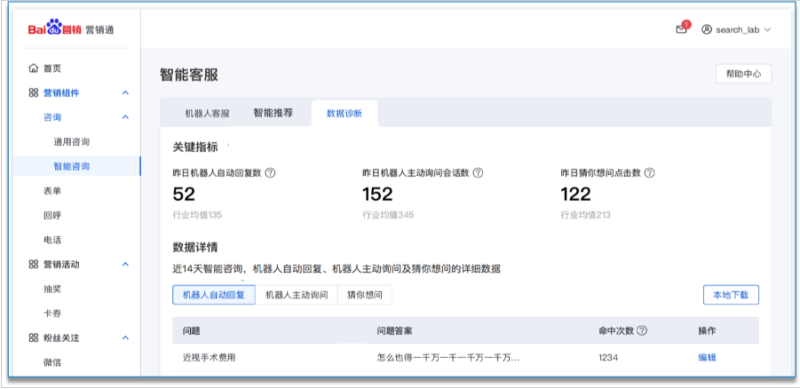Select 智能咨询 in the sidebar
Screen dimensions: 800x389
[72, 166]
